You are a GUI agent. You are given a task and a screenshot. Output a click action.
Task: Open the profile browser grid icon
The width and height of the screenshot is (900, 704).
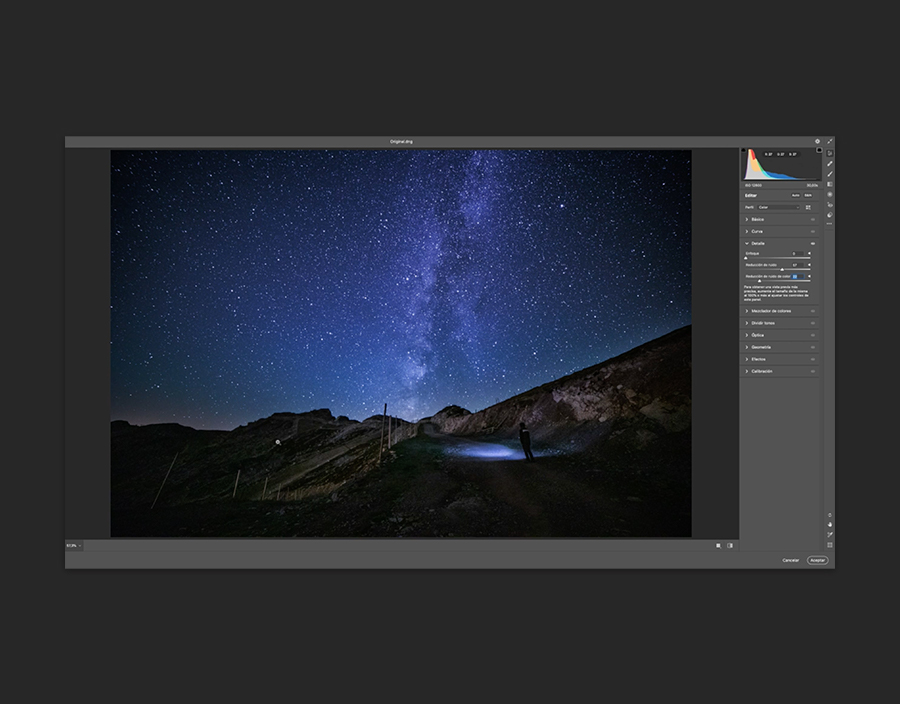click(808, 207)
